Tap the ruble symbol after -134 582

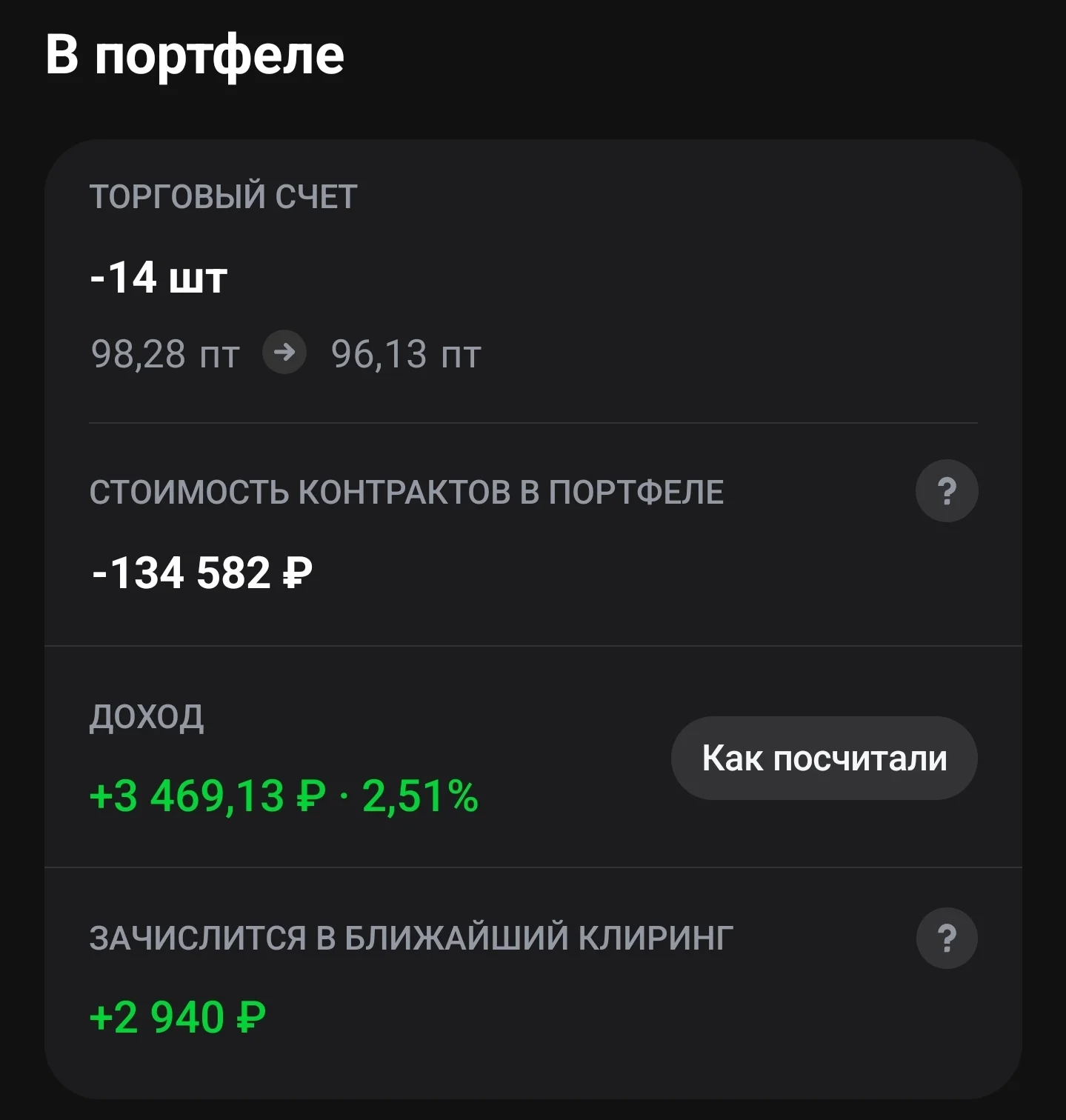(297, 573)
